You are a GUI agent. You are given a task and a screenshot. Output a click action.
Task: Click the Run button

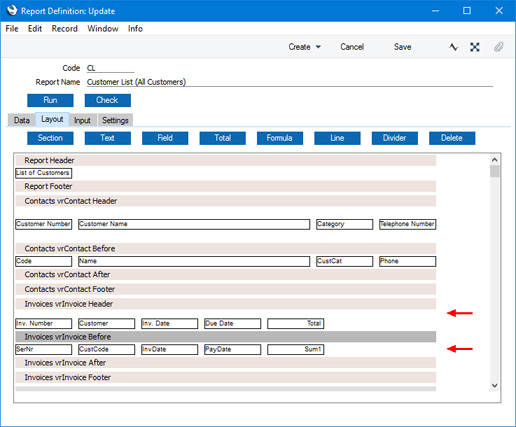[x=50, y=100]
